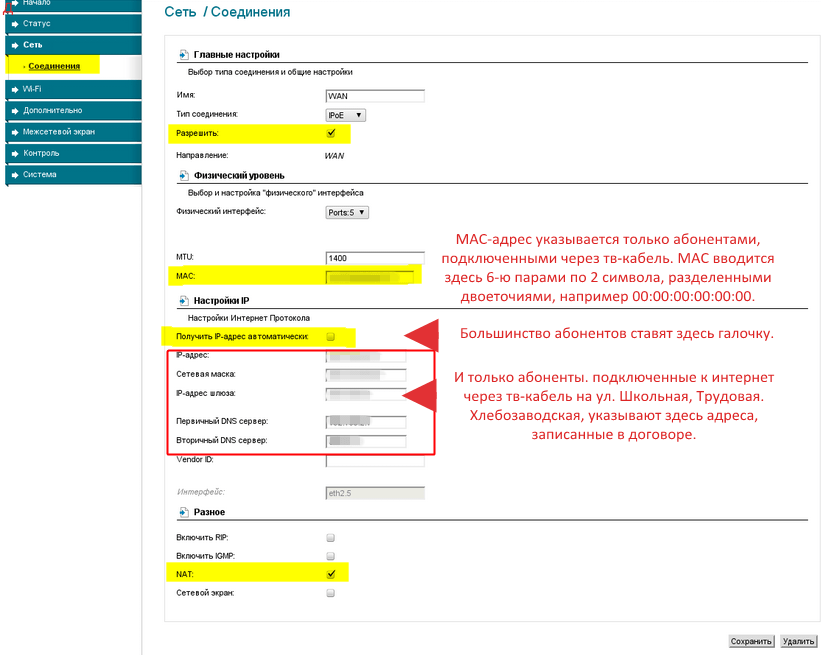Image resolution: width=821 pixels, height=655 pixels.
Task: Click the Настройки IP section icon
Action: tap(183, 301)
